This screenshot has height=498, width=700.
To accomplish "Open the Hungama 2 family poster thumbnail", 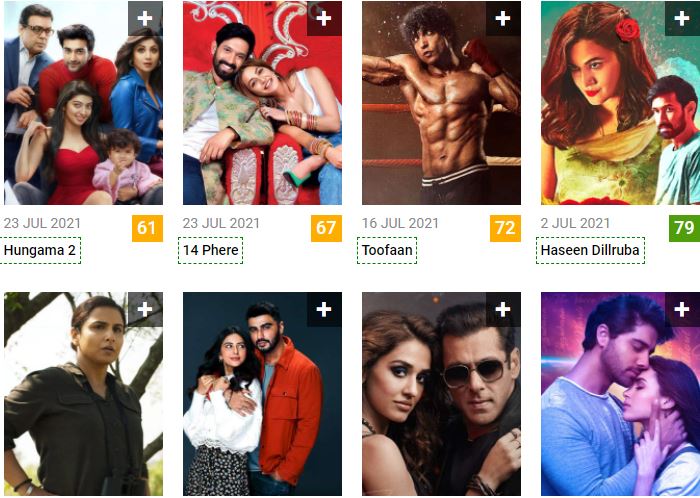I will pyautogui.click(x=83, y=103).
